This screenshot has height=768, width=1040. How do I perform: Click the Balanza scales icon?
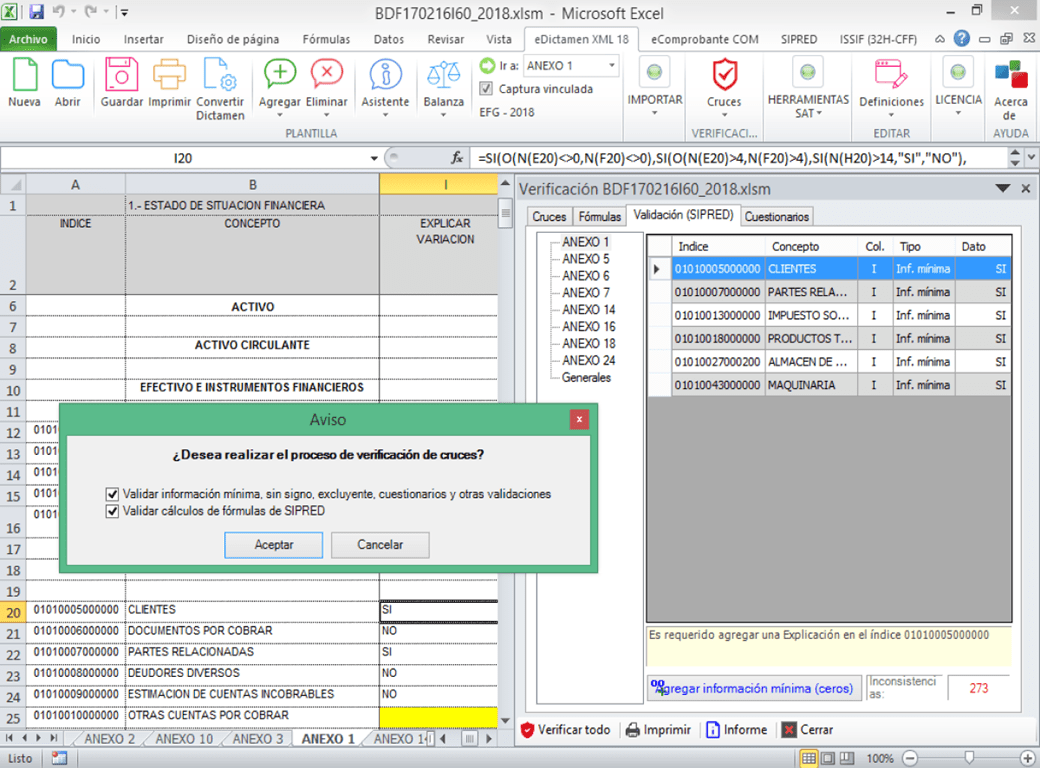pos(444,74)
